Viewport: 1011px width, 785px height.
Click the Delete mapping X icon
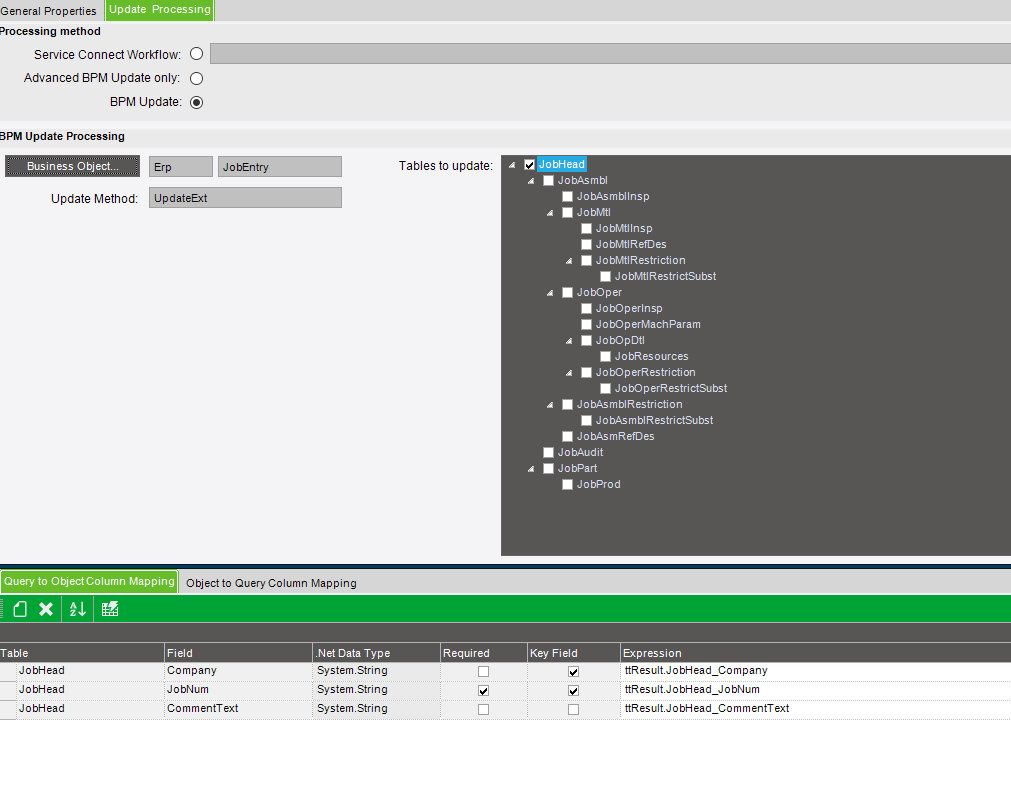coord(46,609)
